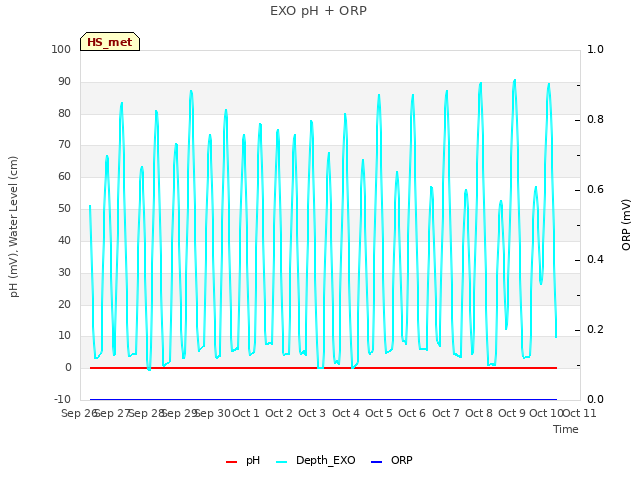Click the Oct 1 date tick label
The image size is (640, 480).
[x=246, y=413]
